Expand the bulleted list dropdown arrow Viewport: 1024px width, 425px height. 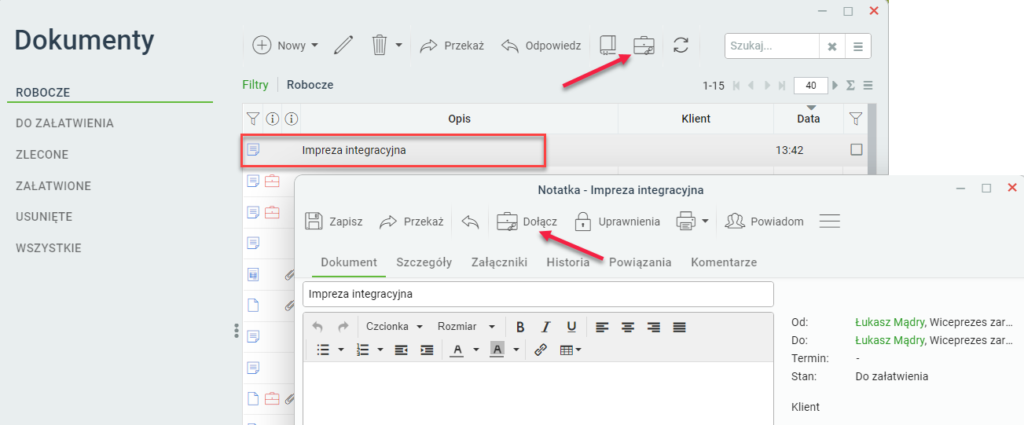[341, 351]
